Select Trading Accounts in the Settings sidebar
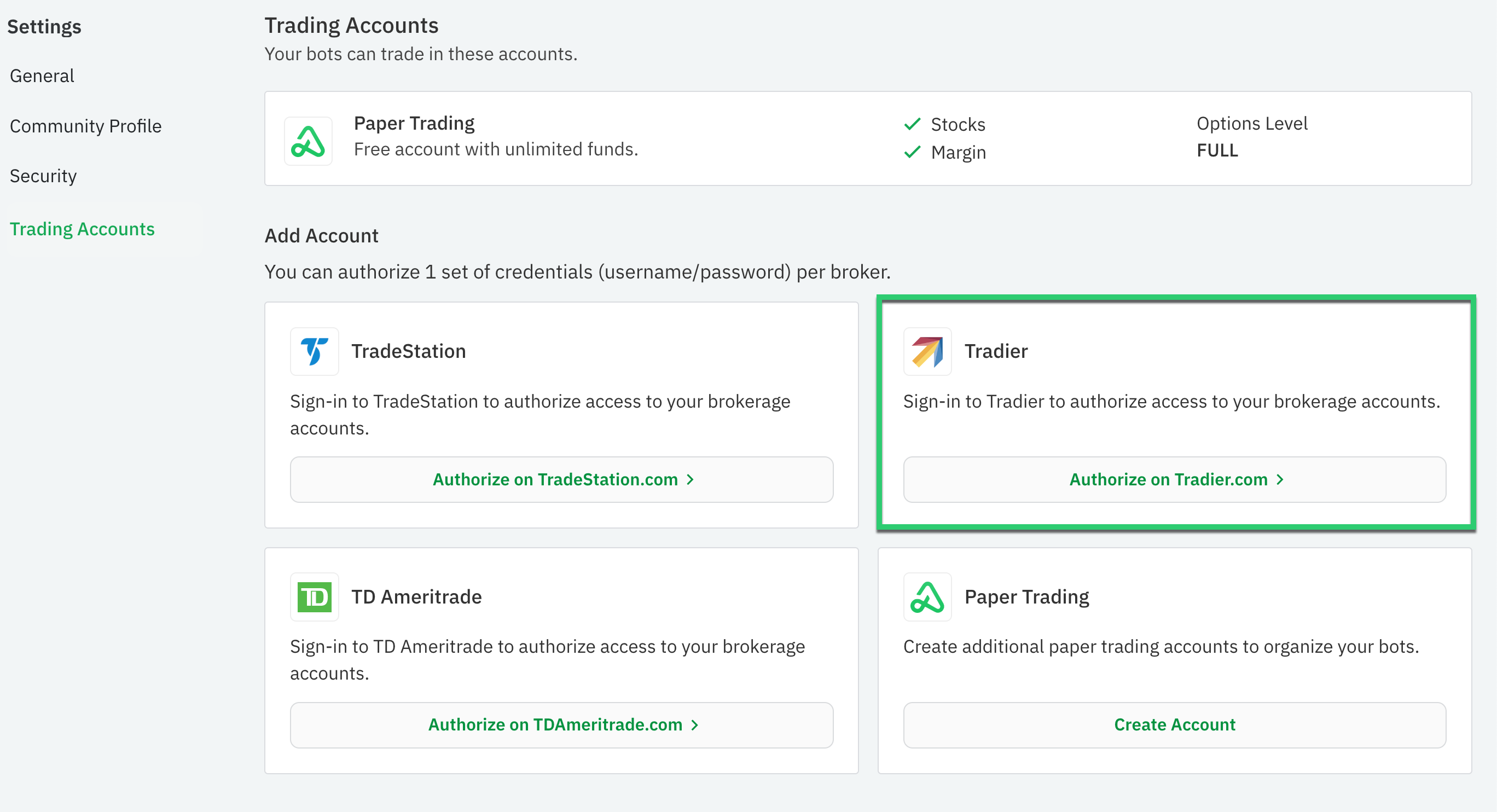 (83, 228)
